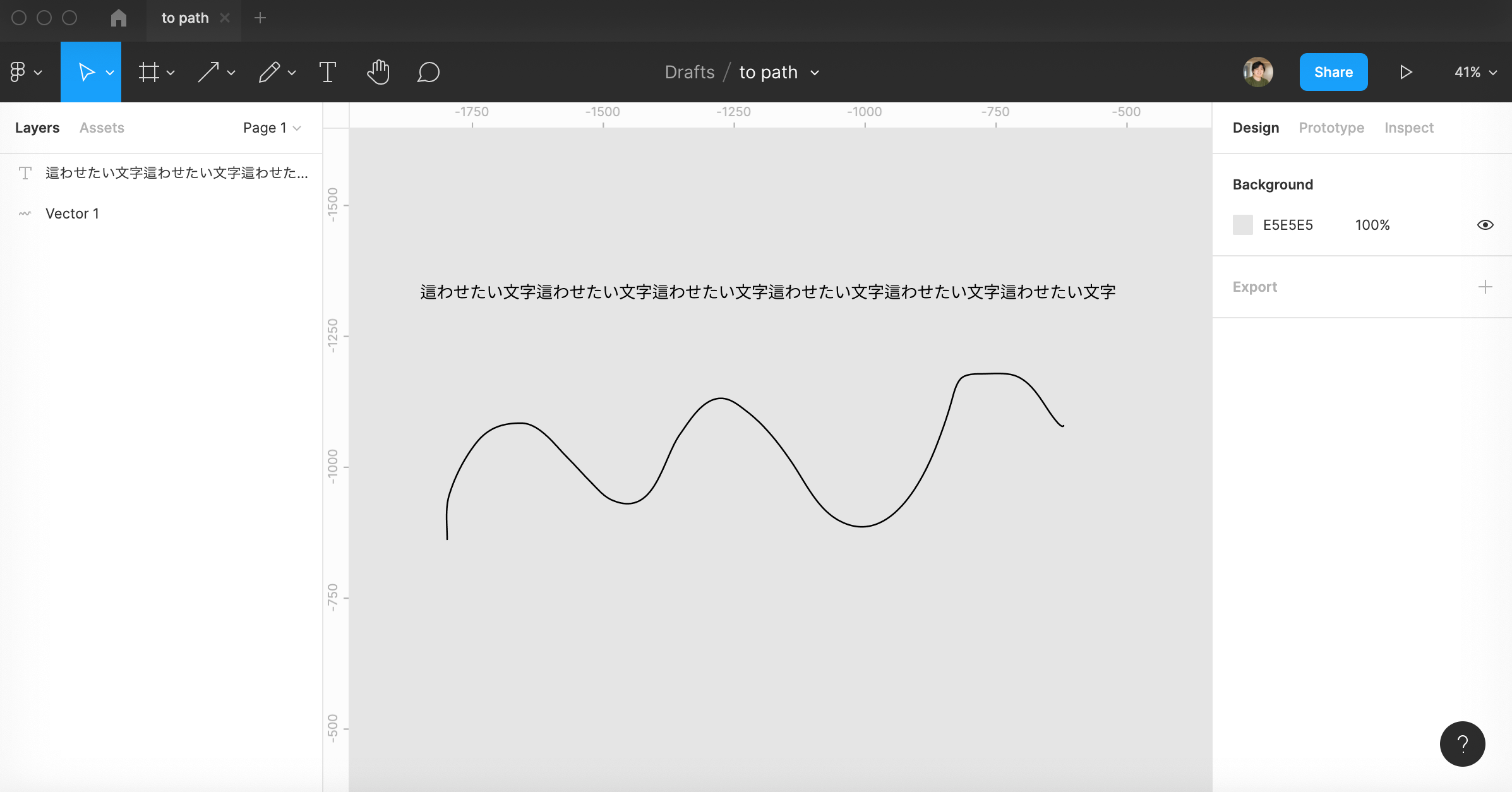The height and width of the screenshot is (792, 1512).
Task: Click the background color swatch
Action: tap(1243, 224)
